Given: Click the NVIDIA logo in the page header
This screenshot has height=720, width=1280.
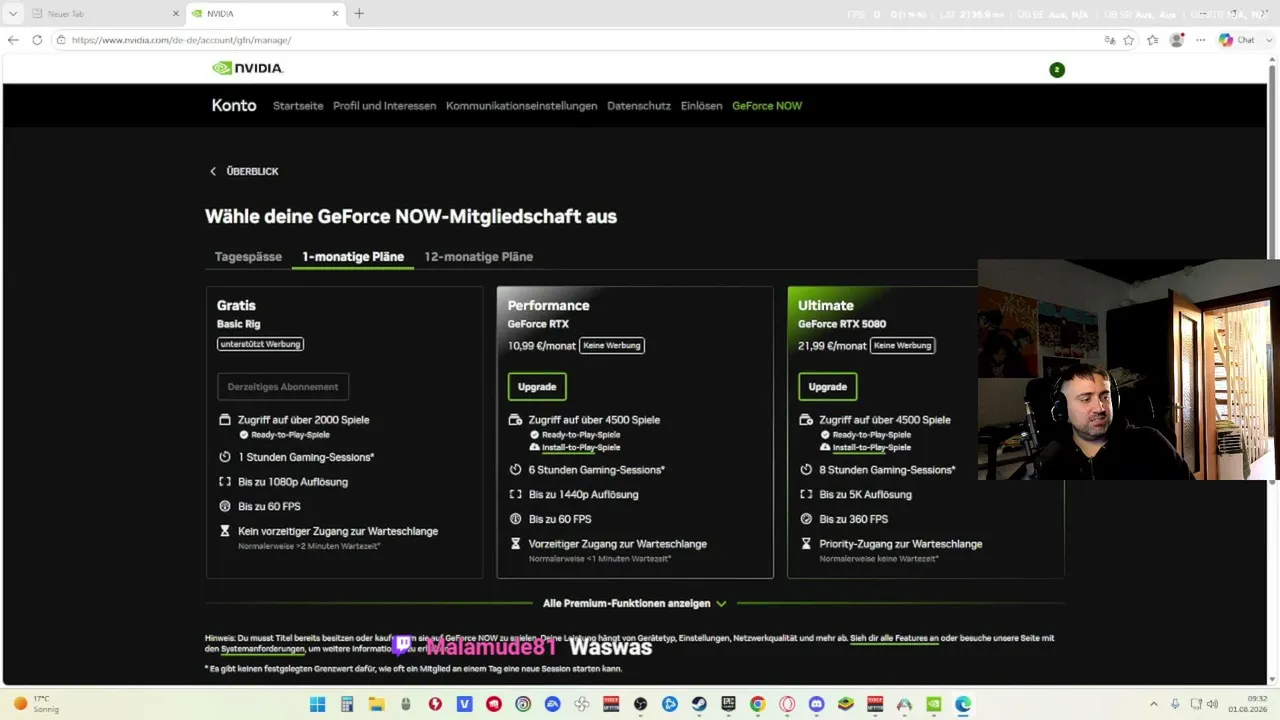Looking at the screenshot, I should click(248, 68).
